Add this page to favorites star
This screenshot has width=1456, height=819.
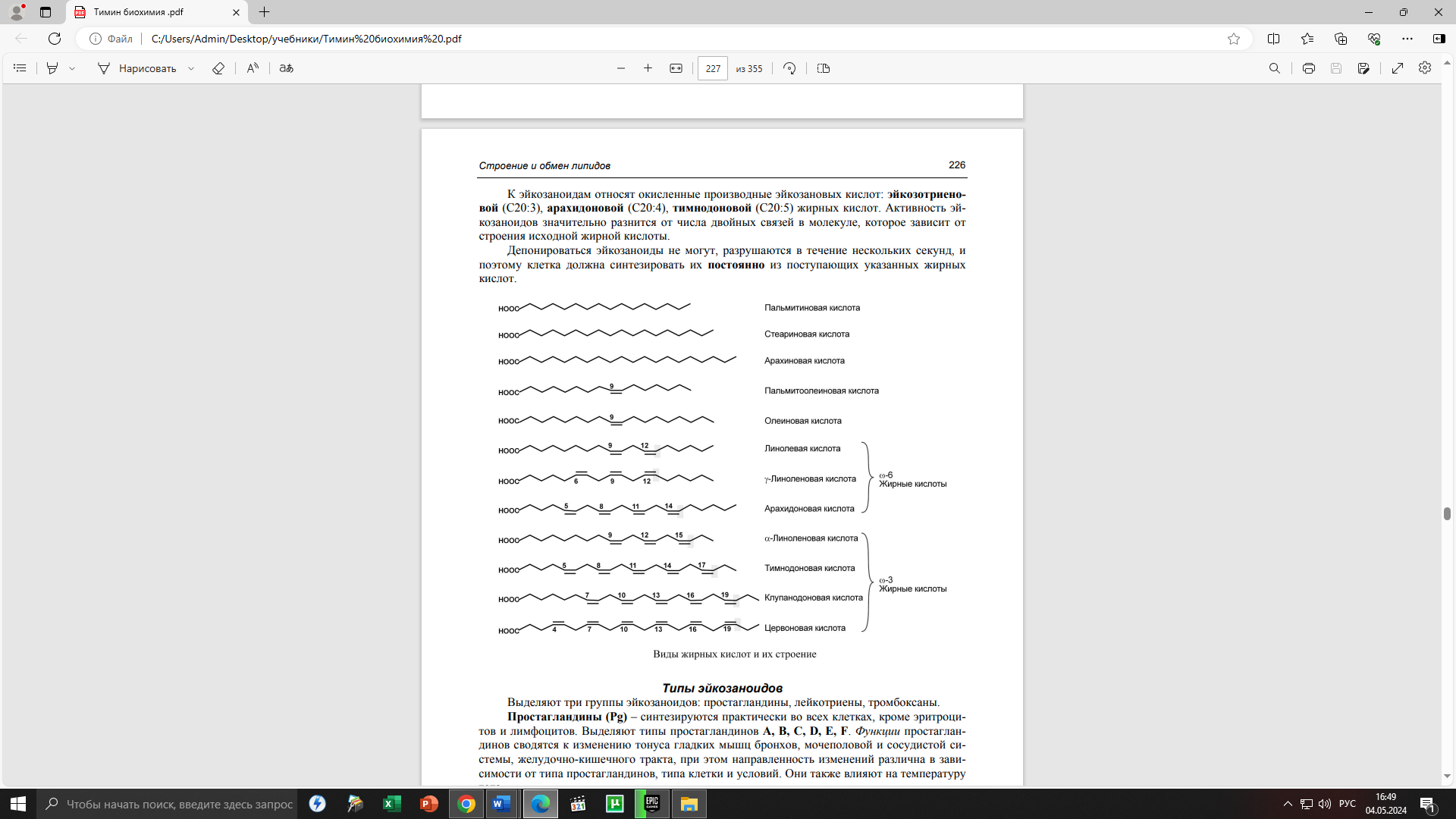click(x=1234, y=39)
